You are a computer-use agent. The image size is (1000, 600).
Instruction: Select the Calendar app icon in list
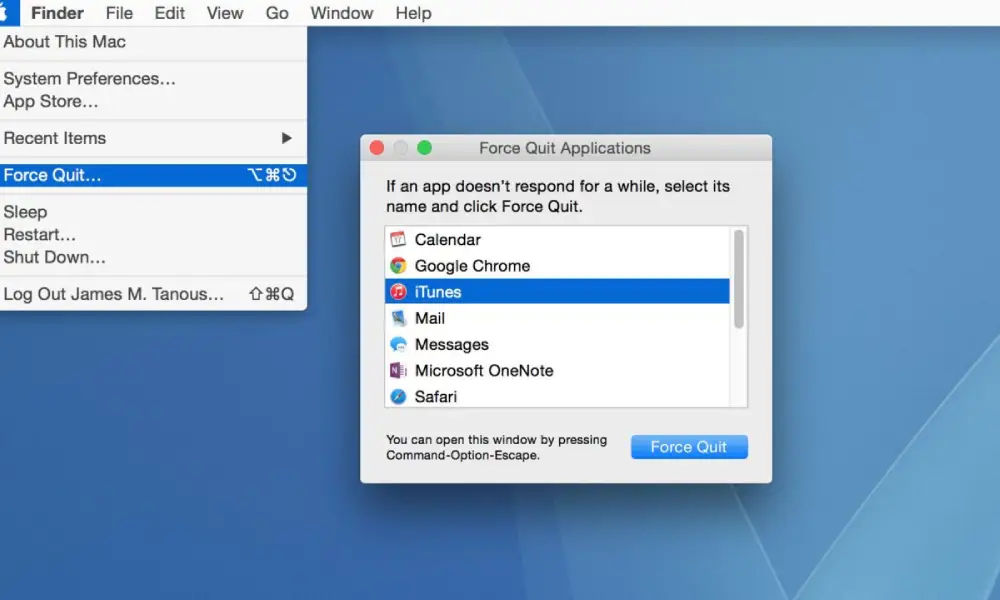coord(398,239)
